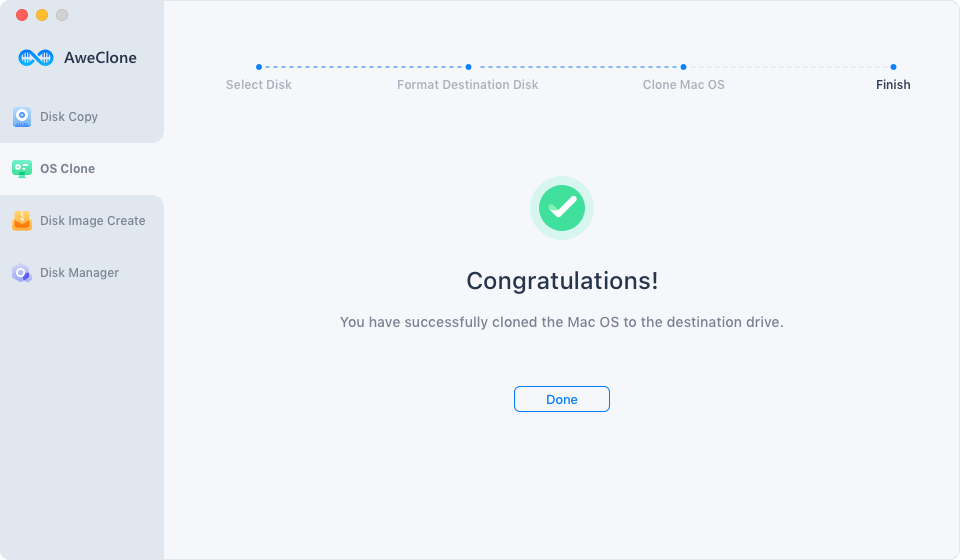The width and height of the screenshot is (960, 560).
Task: Click the Finish step dot
Action: [893, 67]
